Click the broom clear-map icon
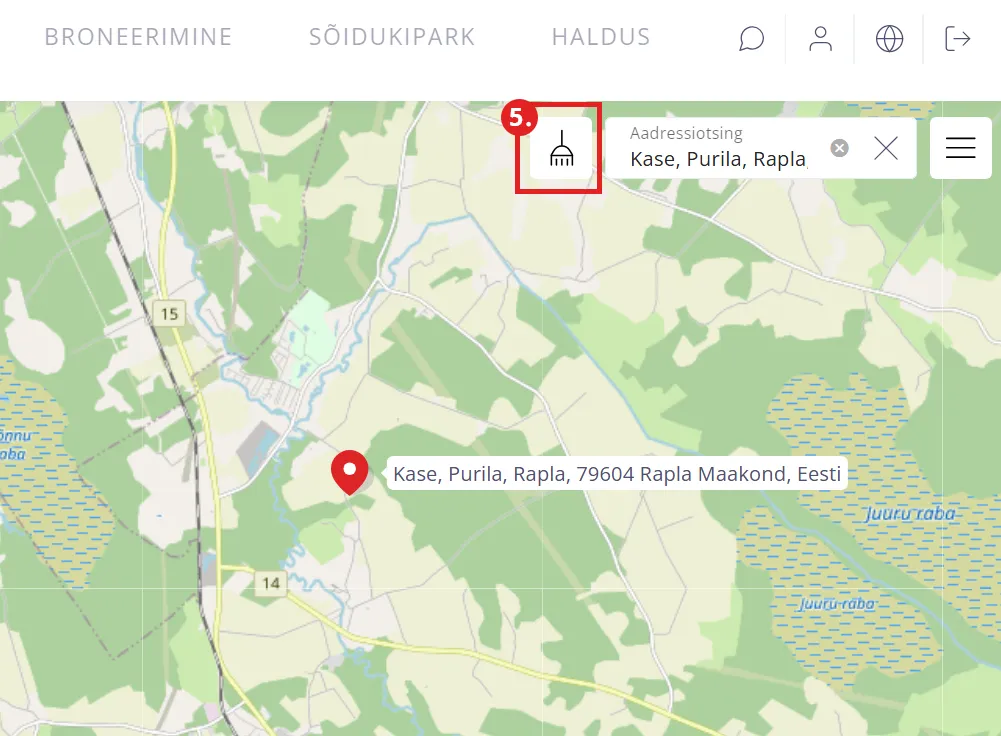 coord(561,148)
